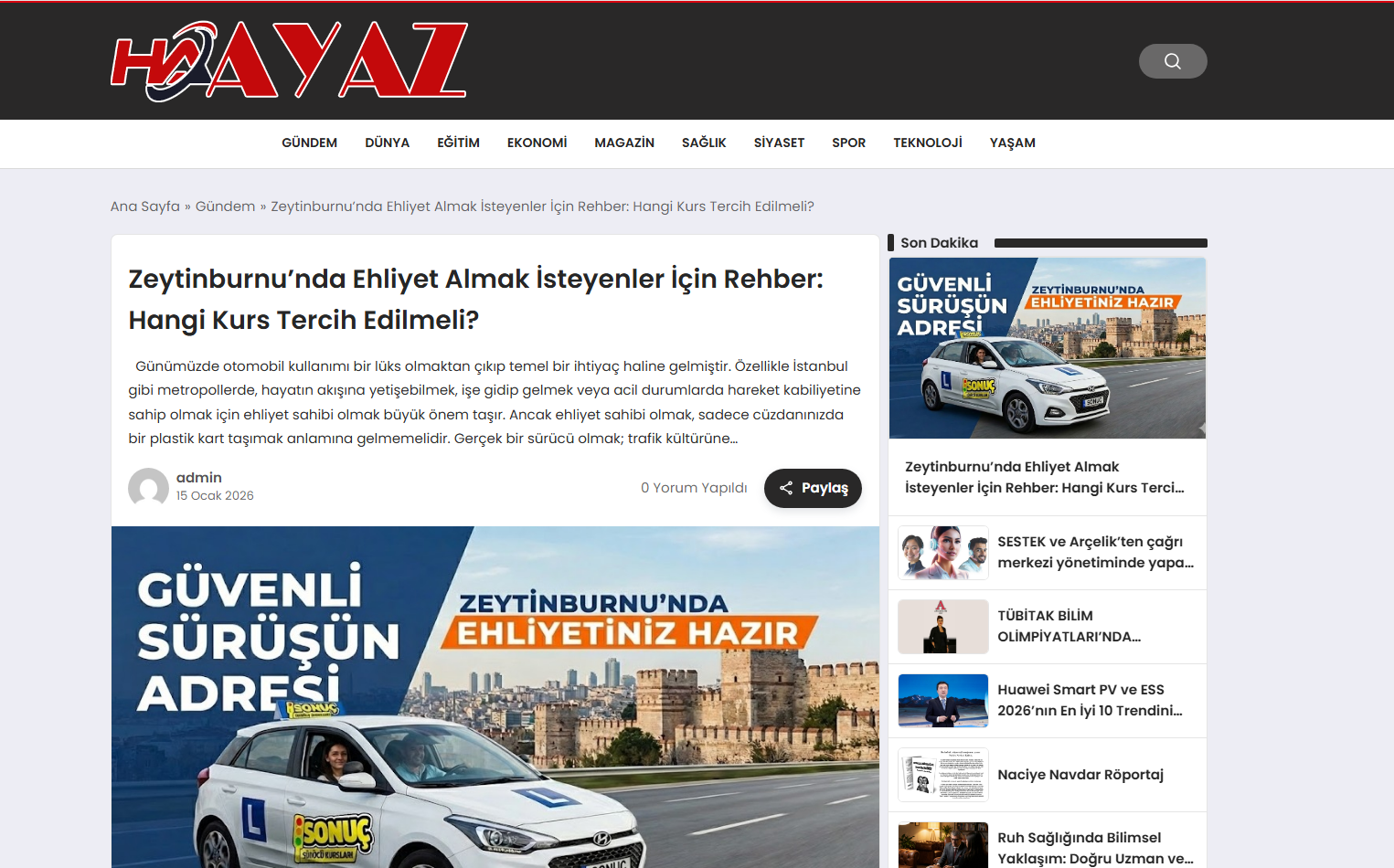
Task: Click the admin author avatar
Action: (148, 487)
